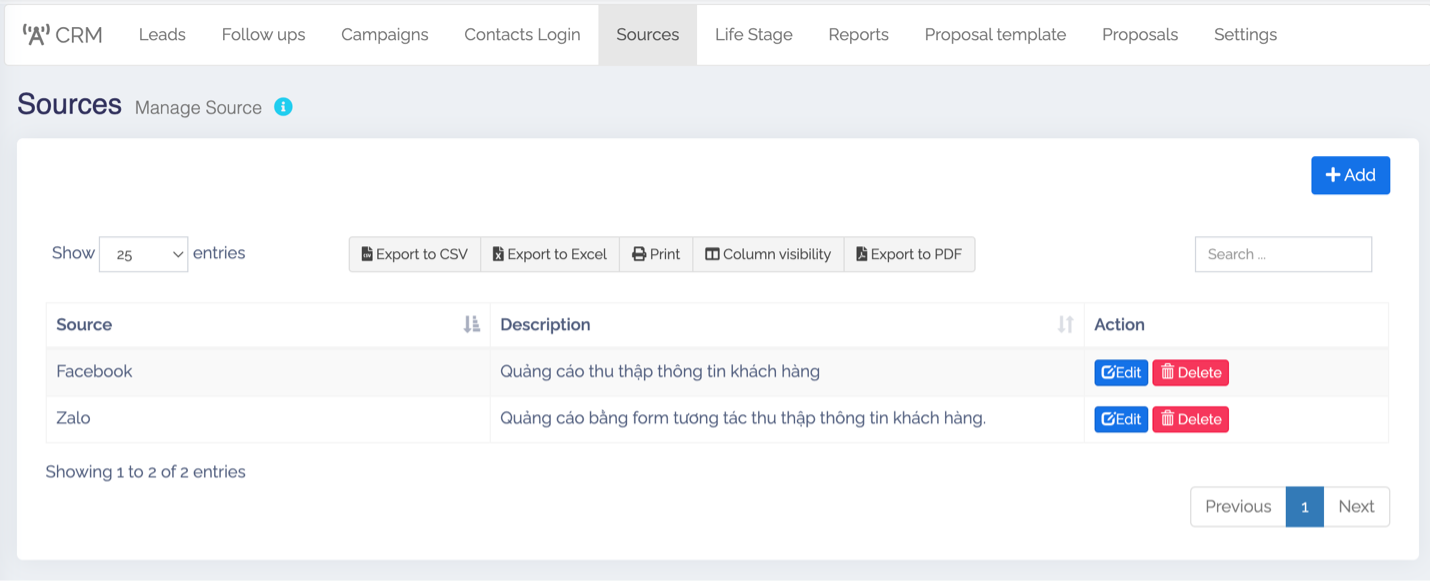
Task: Go to Proposal template tab
Action: 995,35
